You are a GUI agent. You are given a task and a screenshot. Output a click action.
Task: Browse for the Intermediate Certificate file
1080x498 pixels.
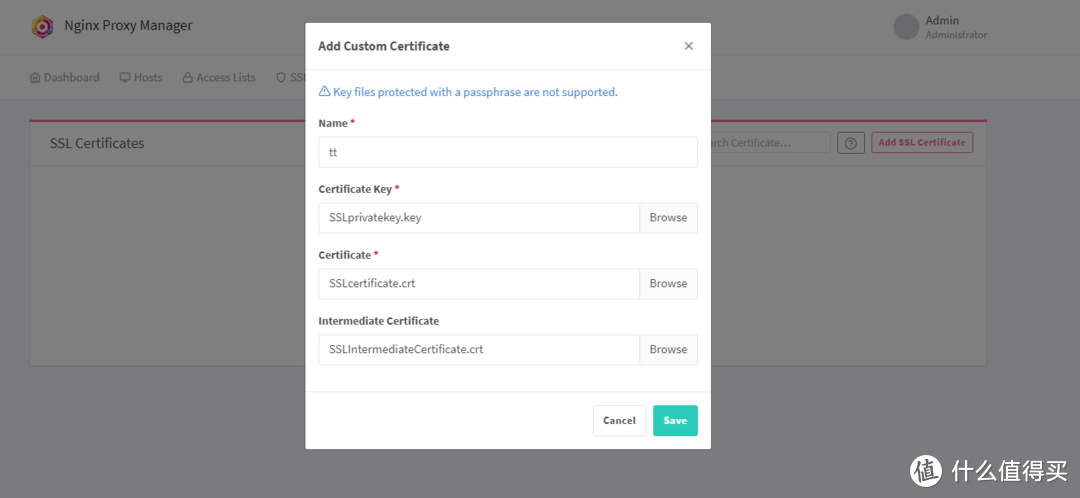[668, 350]
